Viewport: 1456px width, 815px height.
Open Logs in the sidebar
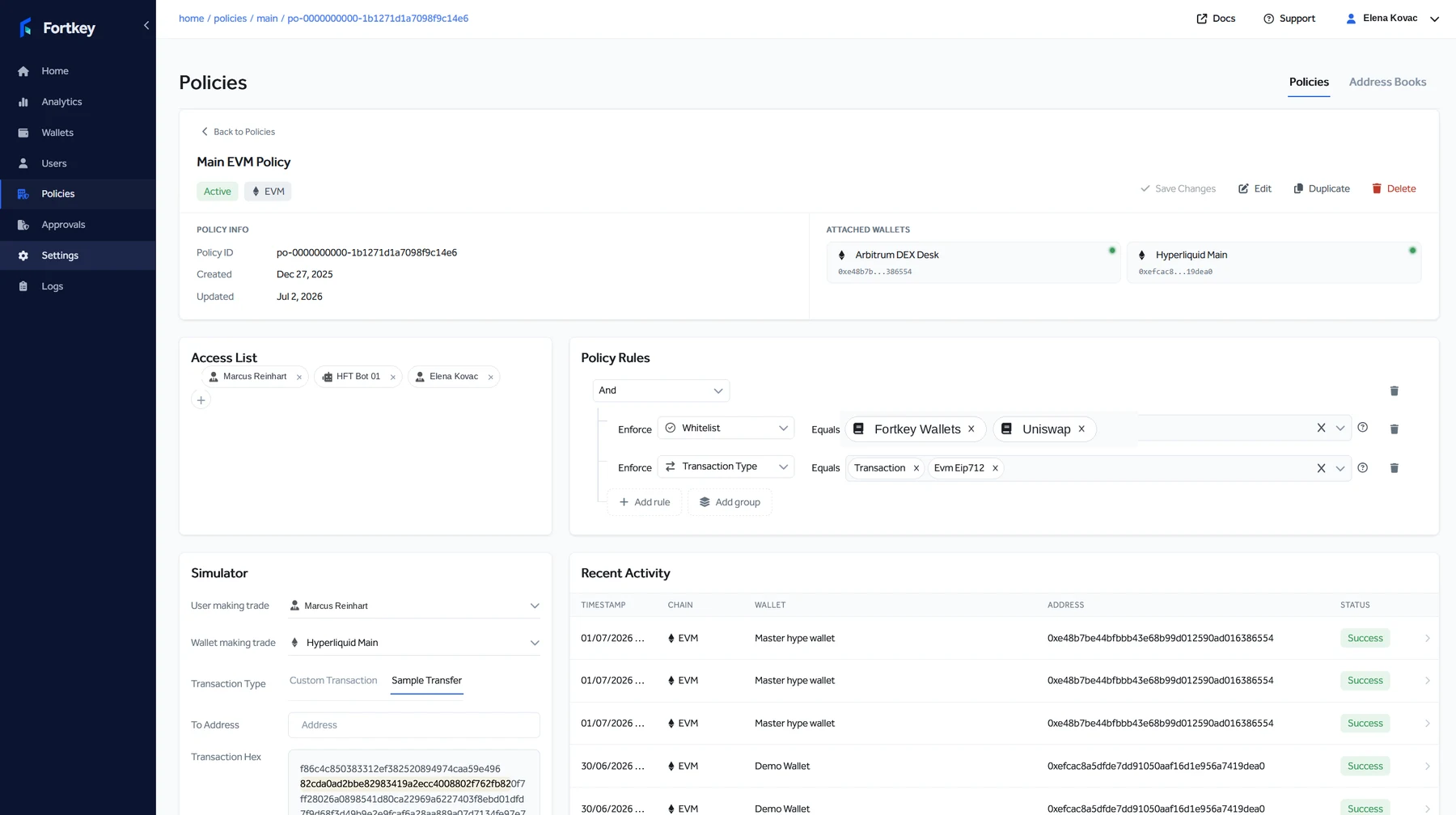point(78,286)
